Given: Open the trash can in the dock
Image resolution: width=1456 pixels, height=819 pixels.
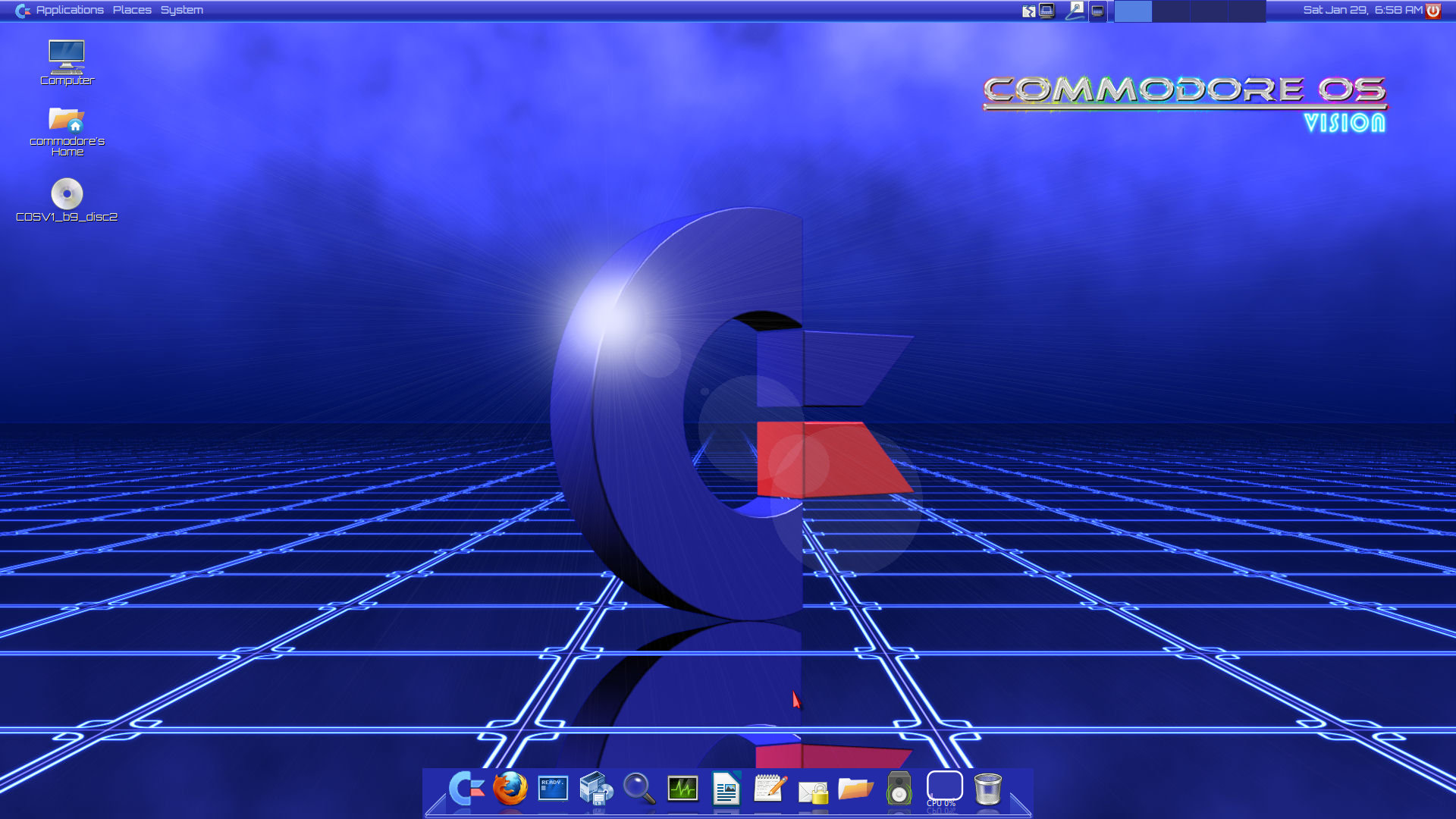Looking at the screenshot, I should tap(987, 789).
